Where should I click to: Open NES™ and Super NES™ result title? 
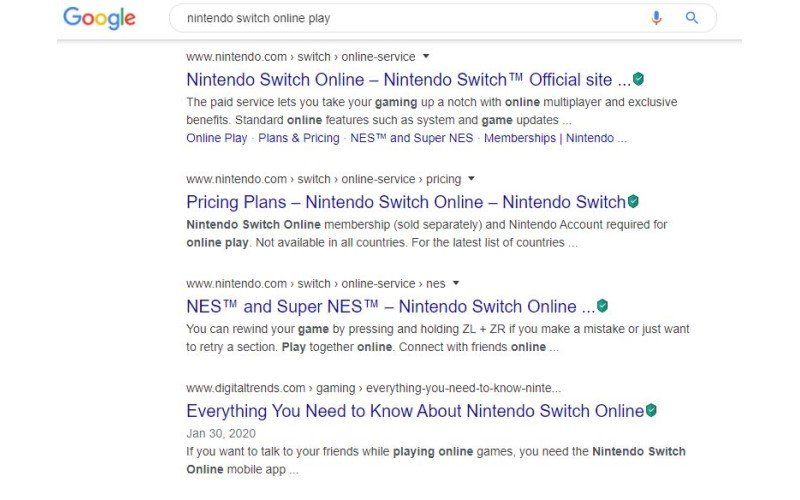click(x=390, y=307)
